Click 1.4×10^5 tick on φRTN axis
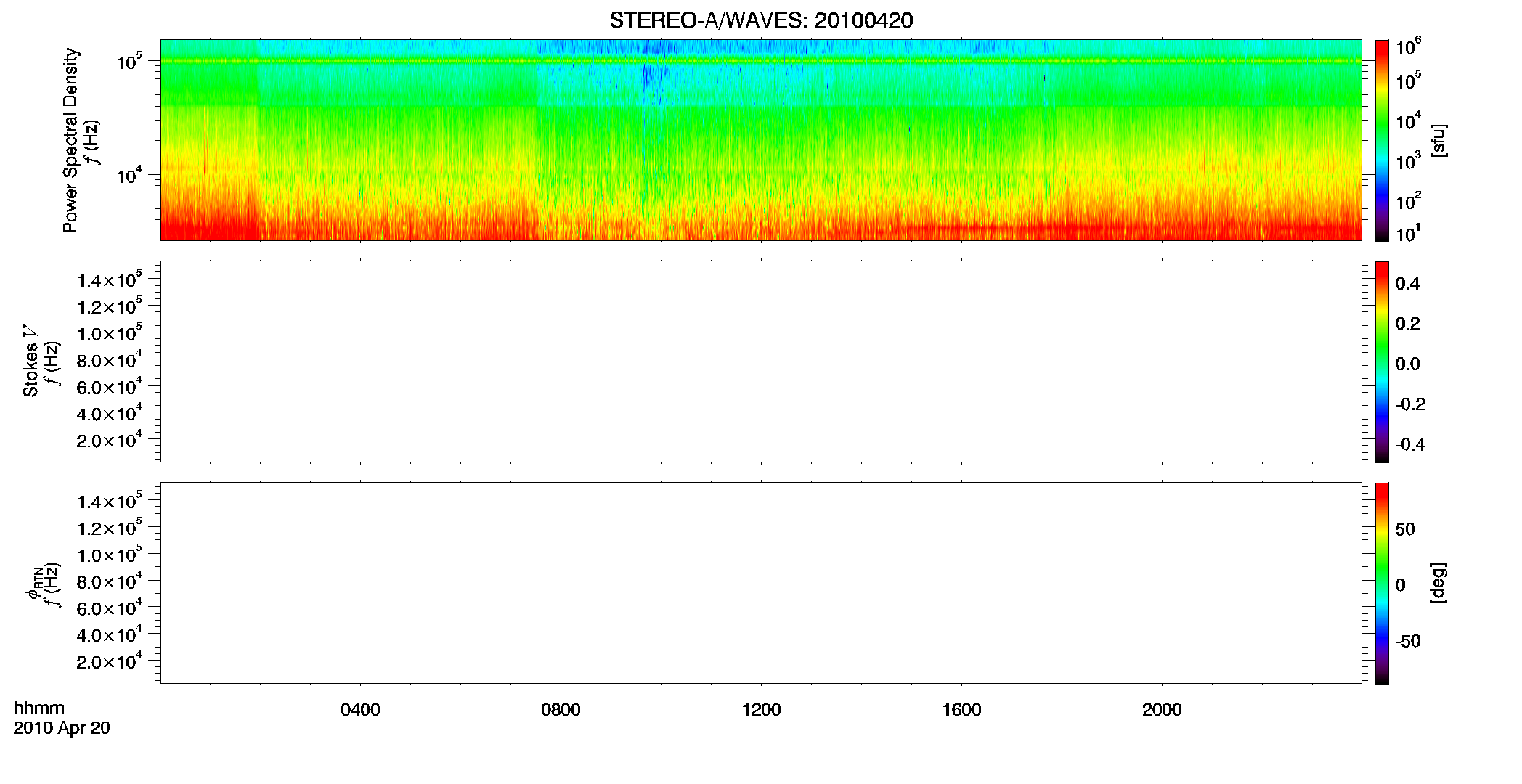This screenshot has width=1522, height=784. 110,500
